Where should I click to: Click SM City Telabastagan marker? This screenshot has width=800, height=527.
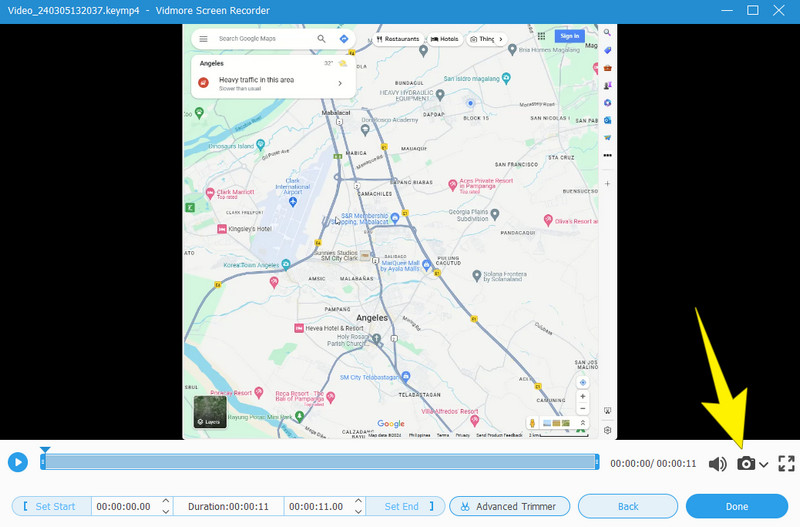[x=406, y=377]
